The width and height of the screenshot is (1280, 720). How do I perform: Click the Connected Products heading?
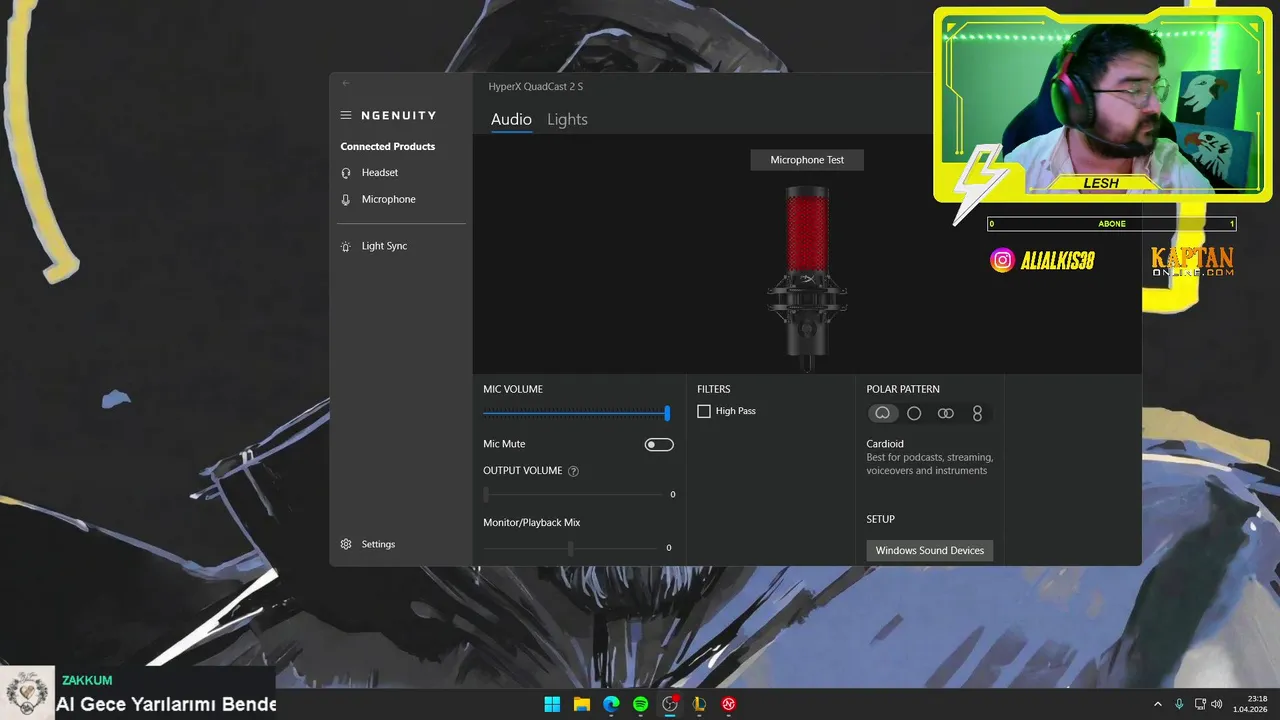coord(388,146)
